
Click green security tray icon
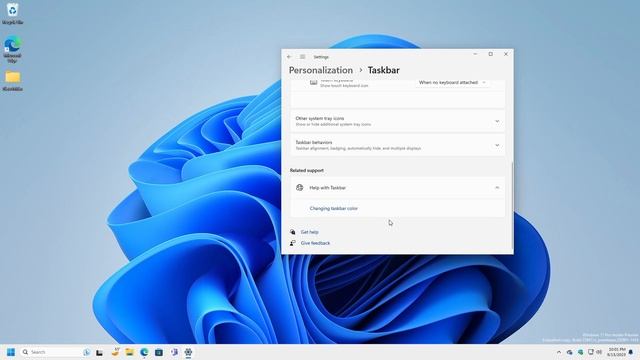[x=580, y=352]
